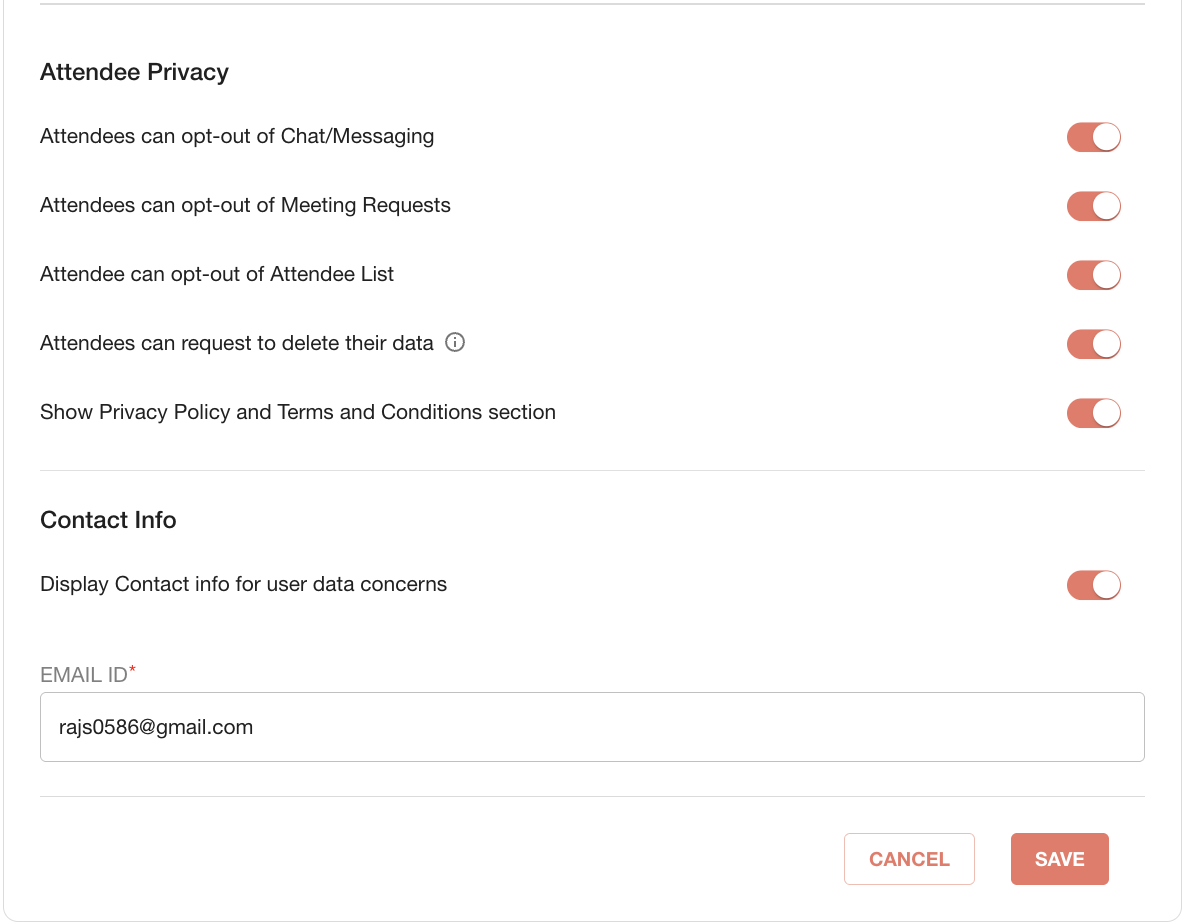Click the Attendee Privacy heading
Screen dimensions: 1182x924
click(134, 72)
